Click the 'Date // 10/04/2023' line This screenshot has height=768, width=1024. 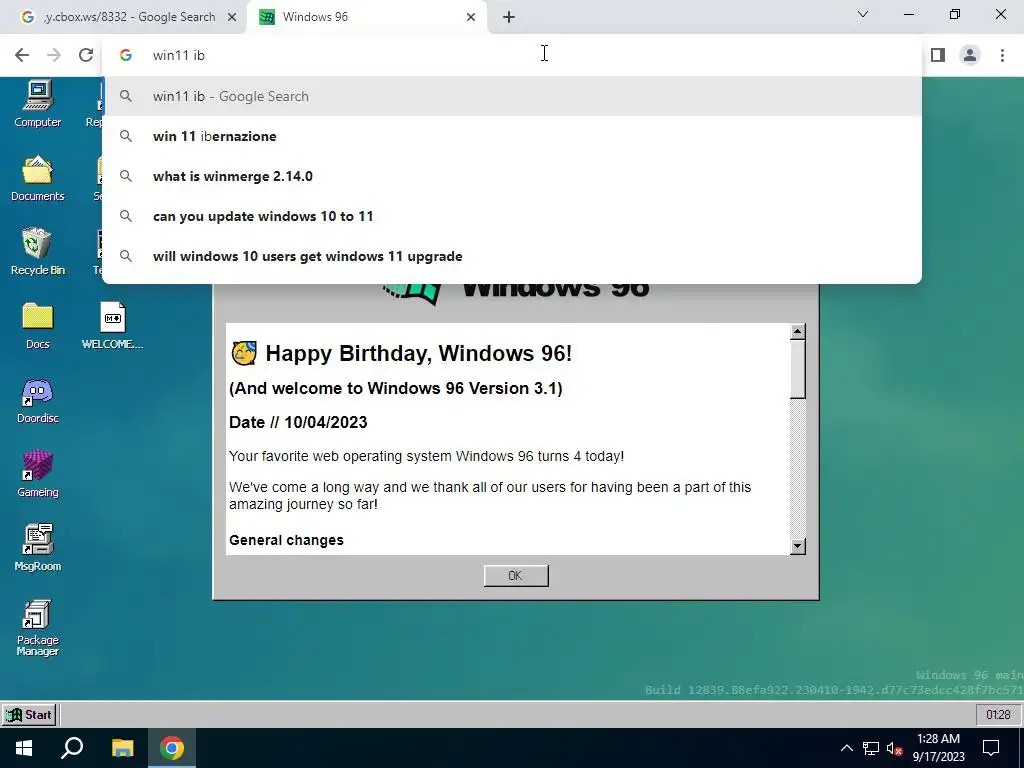point(298,423)
